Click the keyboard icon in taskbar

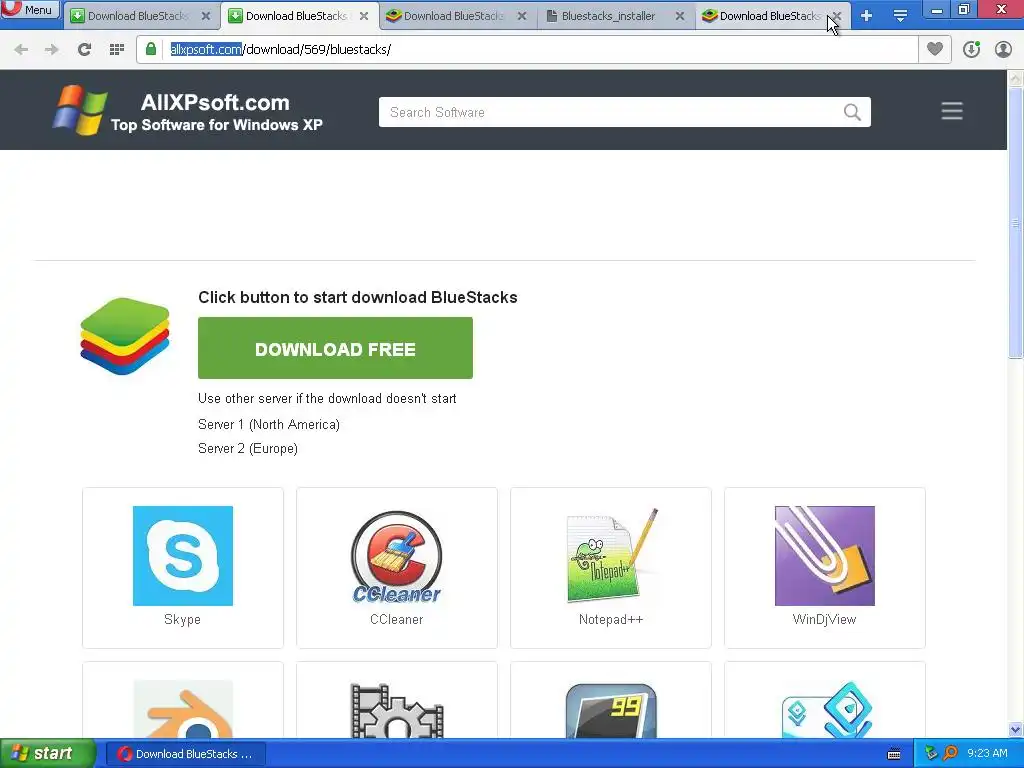[894, 754]
